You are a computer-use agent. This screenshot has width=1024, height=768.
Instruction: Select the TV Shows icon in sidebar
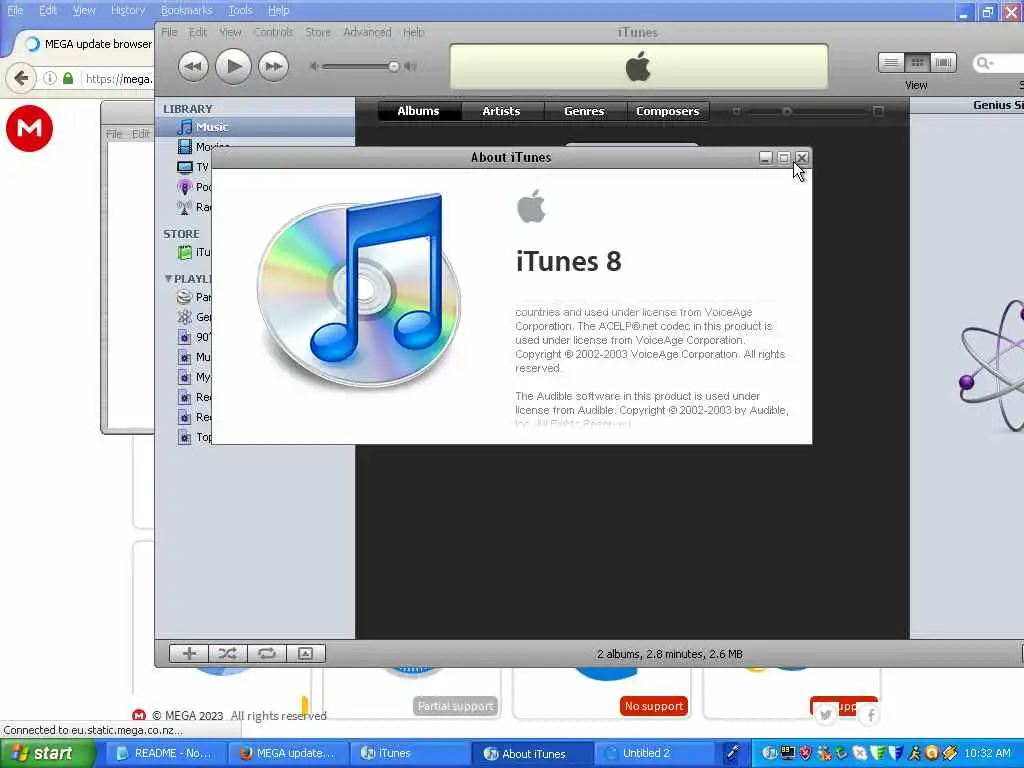coord(185,167)
